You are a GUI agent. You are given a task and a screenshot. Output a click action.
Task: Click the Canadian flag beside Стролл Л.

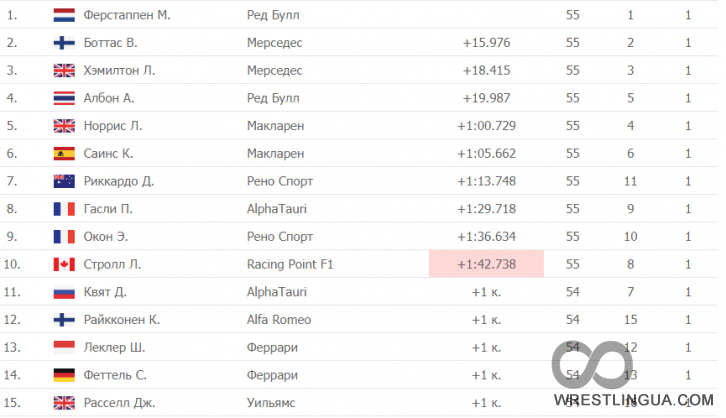click(x=64, y=264)
